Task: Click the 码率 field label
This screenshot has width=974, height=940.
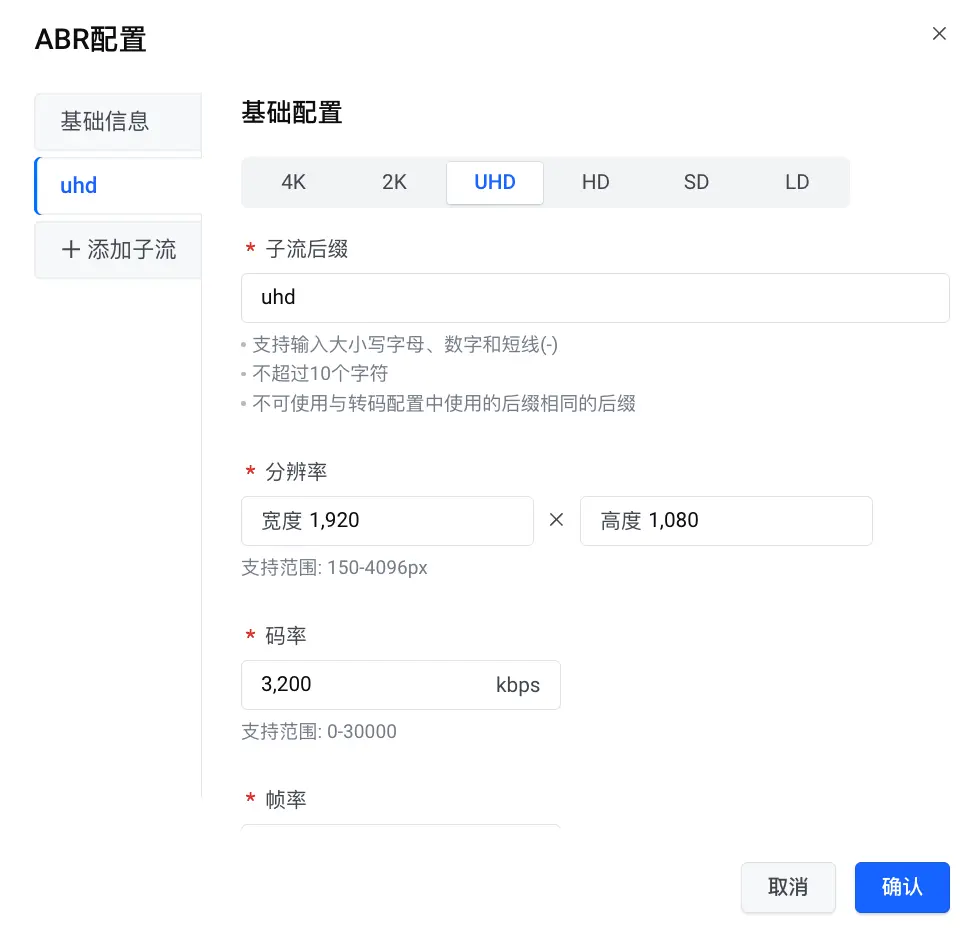Action: click(286, 636)
